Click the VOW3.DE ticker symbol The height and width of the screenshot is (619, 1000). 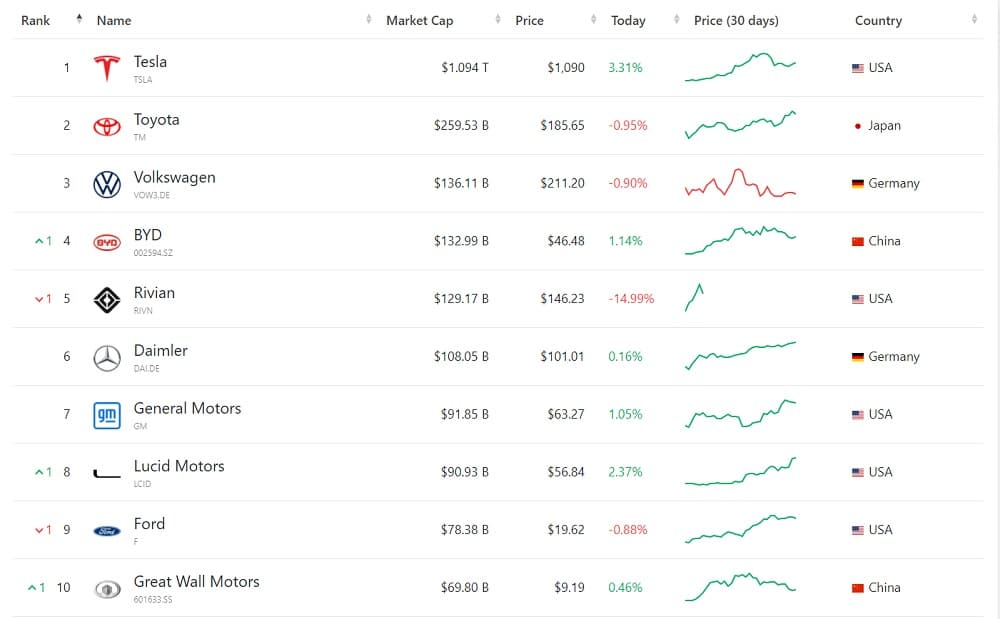(152, 195)
